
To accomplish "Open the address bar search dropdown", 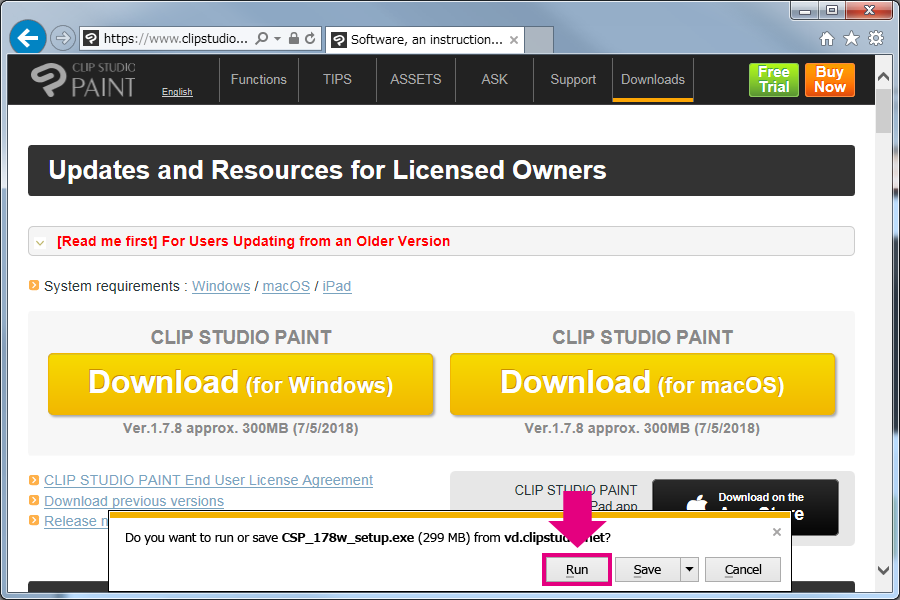I will [276, 39].
